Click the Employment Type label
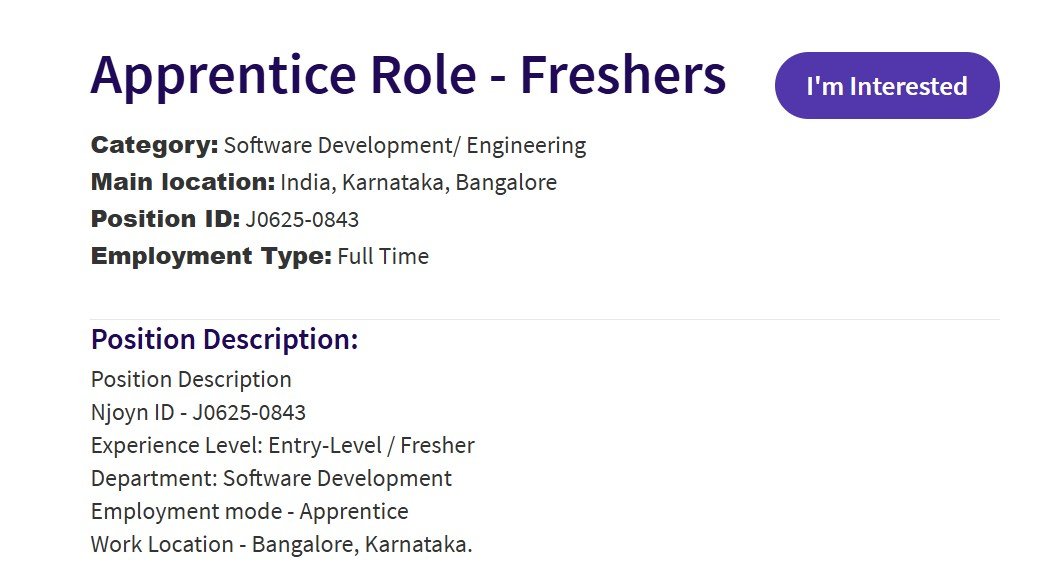The image size is (1045, 565). pos(211,257)
